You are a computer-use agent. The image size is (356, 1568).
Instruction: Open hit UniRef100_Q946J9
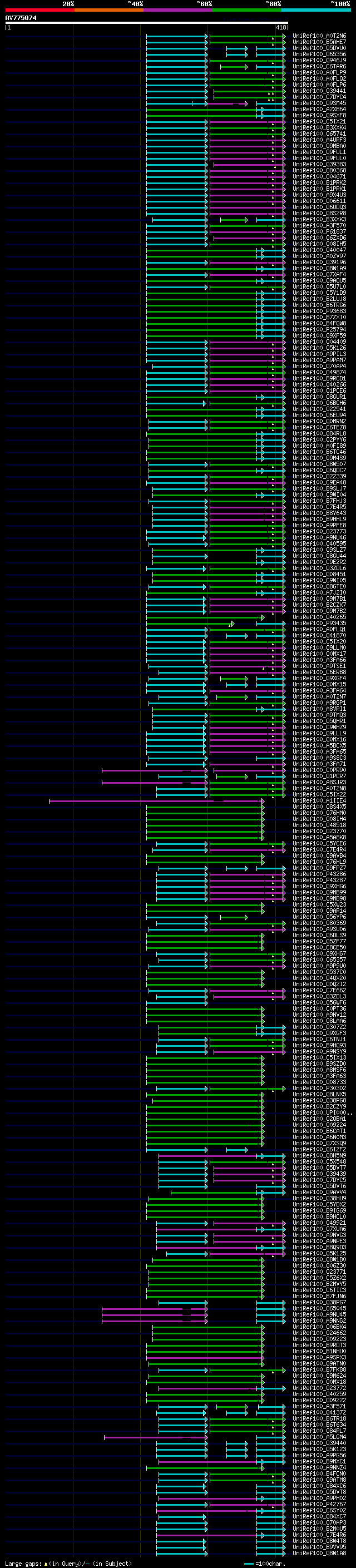tap(319, 60)
